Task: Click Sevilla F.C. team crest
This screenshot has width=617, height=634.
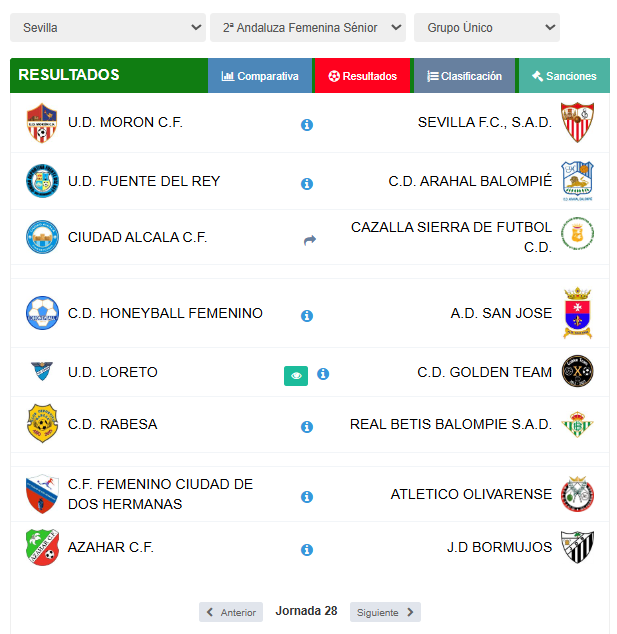Action: [577, 123]
